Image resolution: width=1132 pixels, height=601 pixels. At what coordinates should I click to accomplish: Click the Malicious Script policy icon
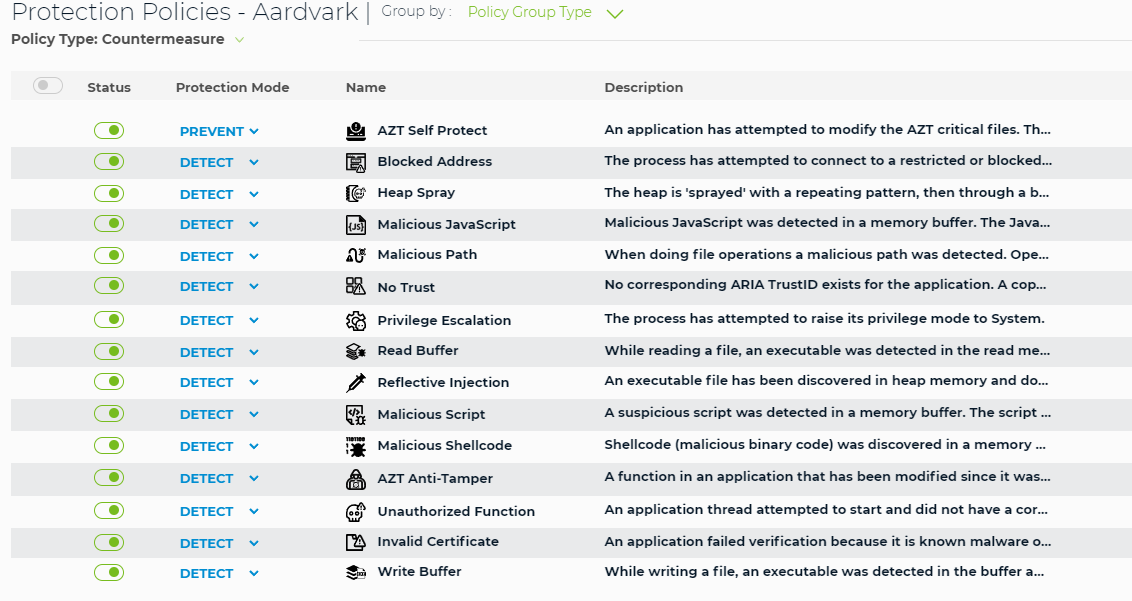pyautogui.click(x=356, y=415)
